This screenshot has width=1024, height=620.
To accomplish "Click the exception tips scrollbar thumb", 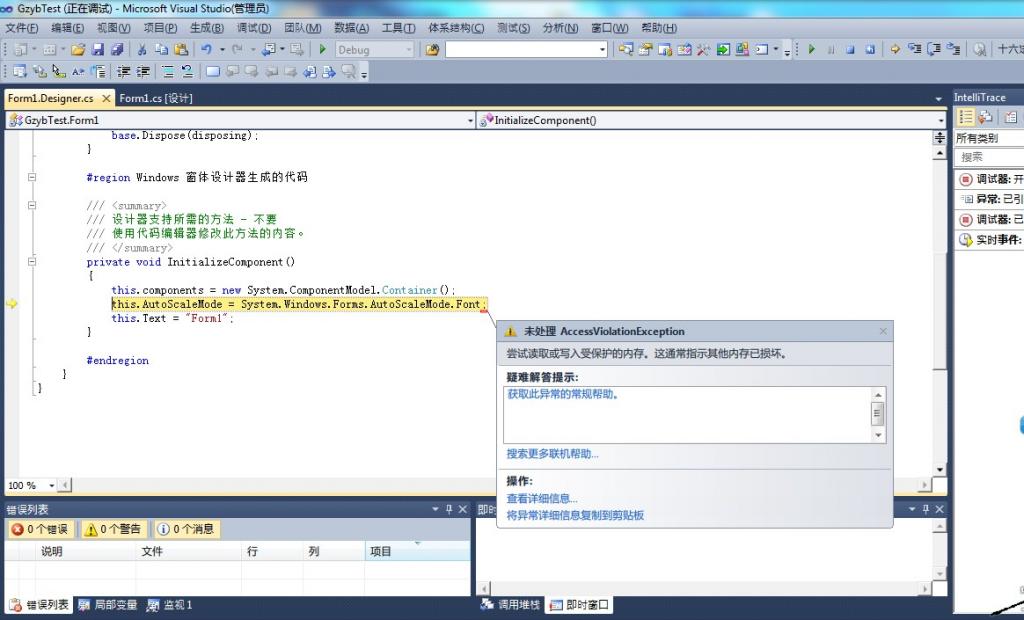I will coord(878,413).
